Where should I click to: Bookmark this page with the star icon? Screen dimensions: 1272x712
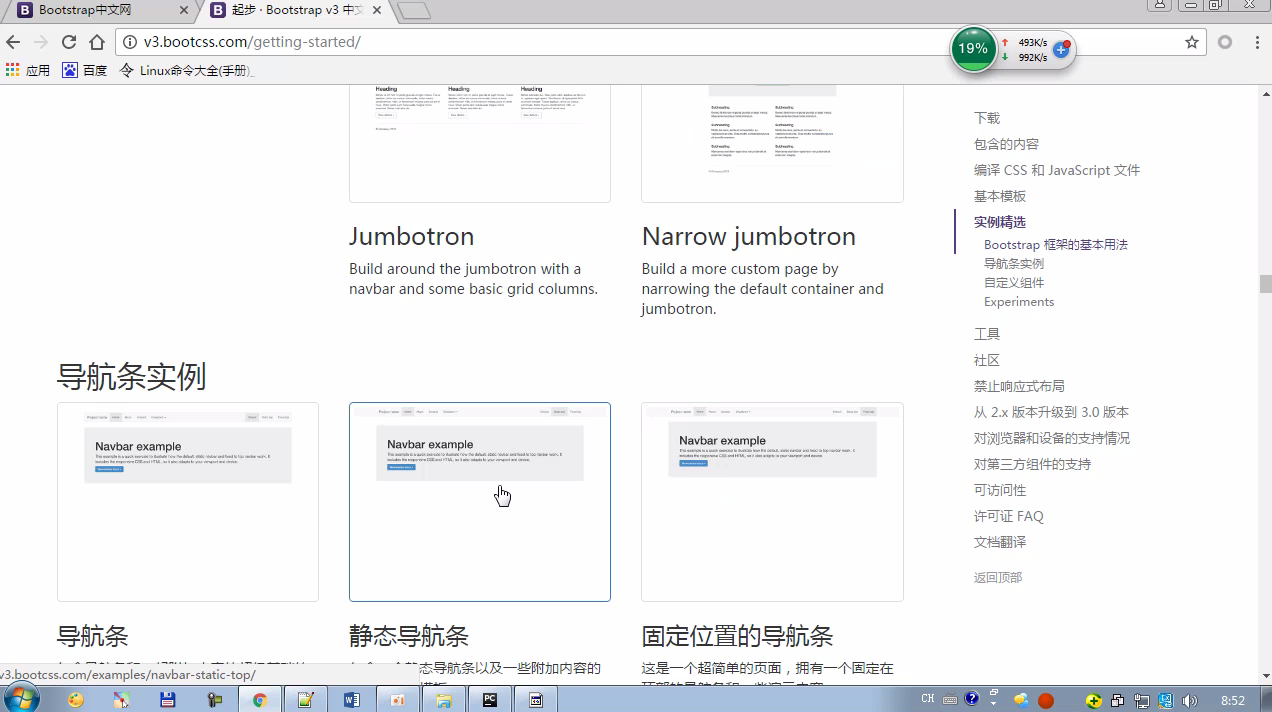point(1191,42)
